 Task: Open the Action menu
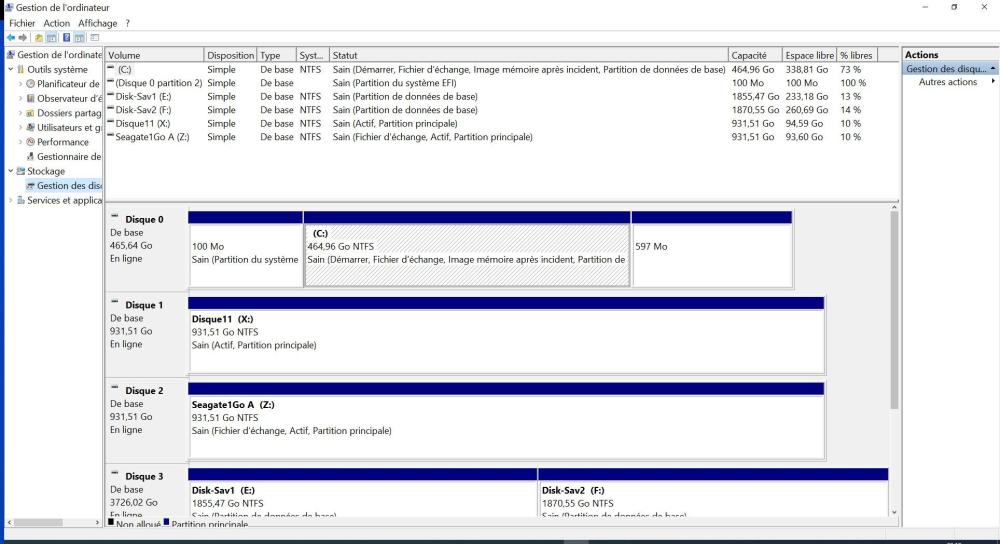coord(57,23)
